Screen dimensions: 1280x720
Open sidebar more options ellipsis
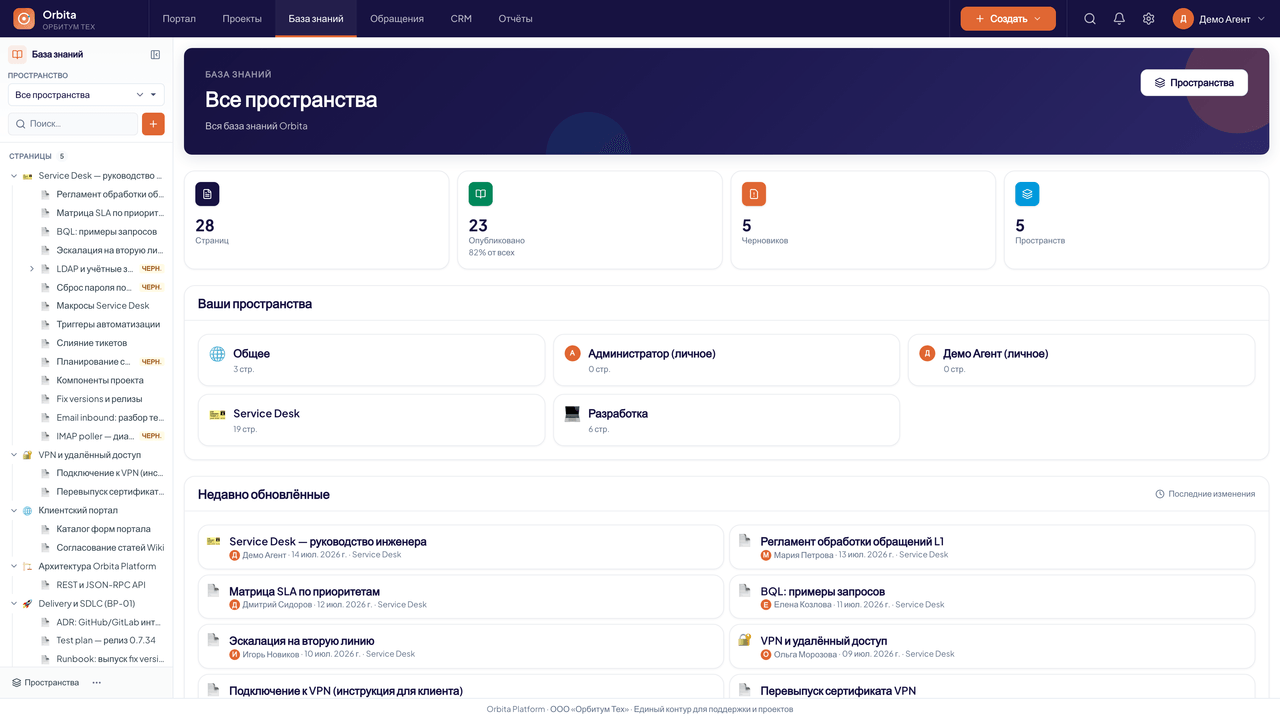point(97,683)
